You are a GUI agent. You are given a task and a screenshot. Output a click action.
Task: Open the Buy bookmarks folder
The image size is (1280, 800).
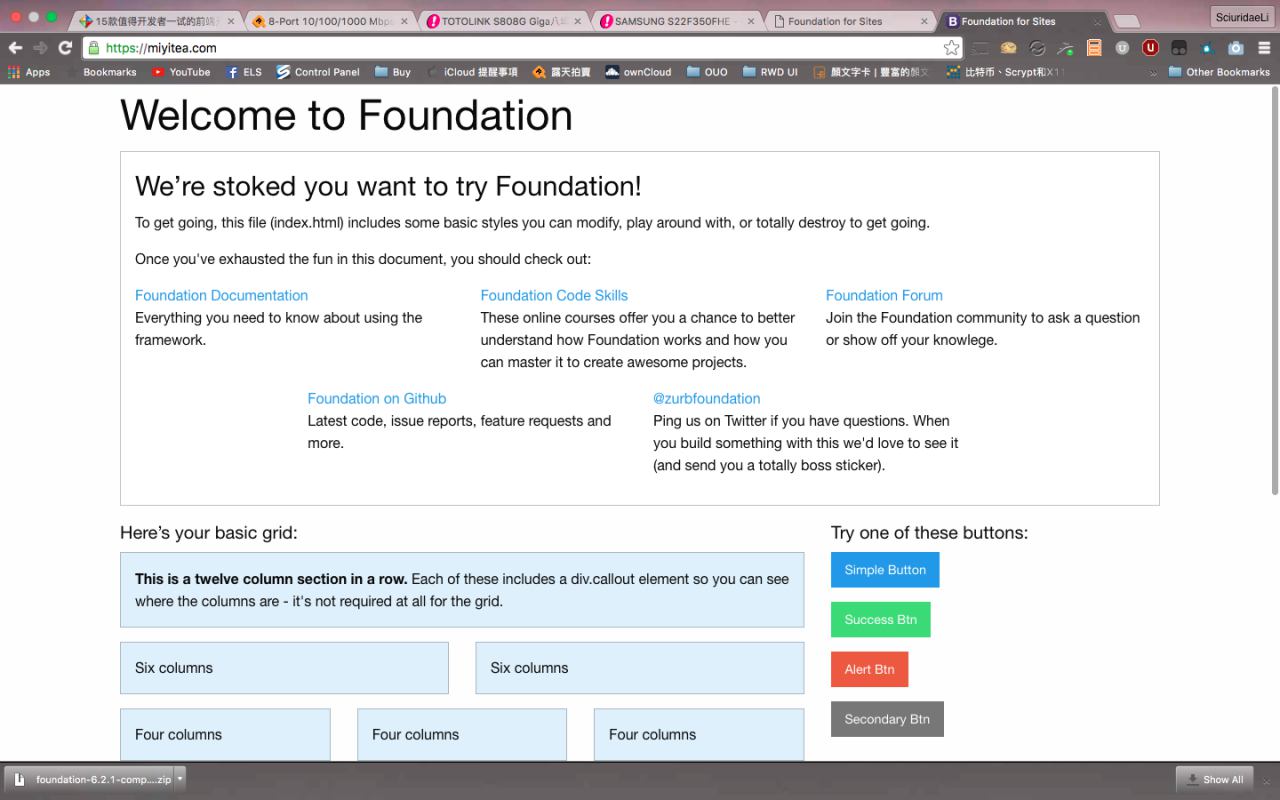pos(393,72)
